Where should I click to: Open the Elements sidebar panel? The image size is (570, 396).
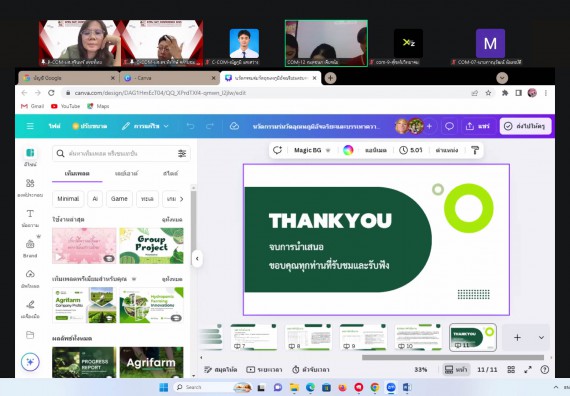click(30, 187)
